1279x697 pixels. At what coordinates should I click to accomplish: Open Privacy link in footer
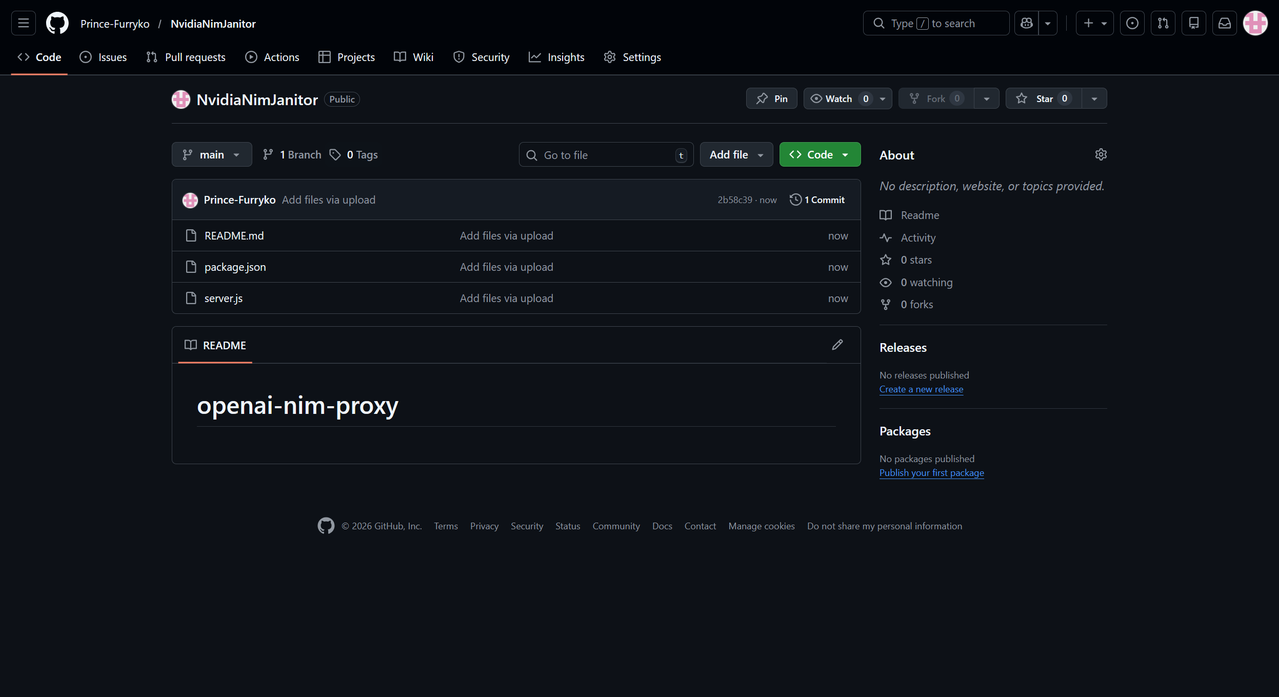point(484,526)
